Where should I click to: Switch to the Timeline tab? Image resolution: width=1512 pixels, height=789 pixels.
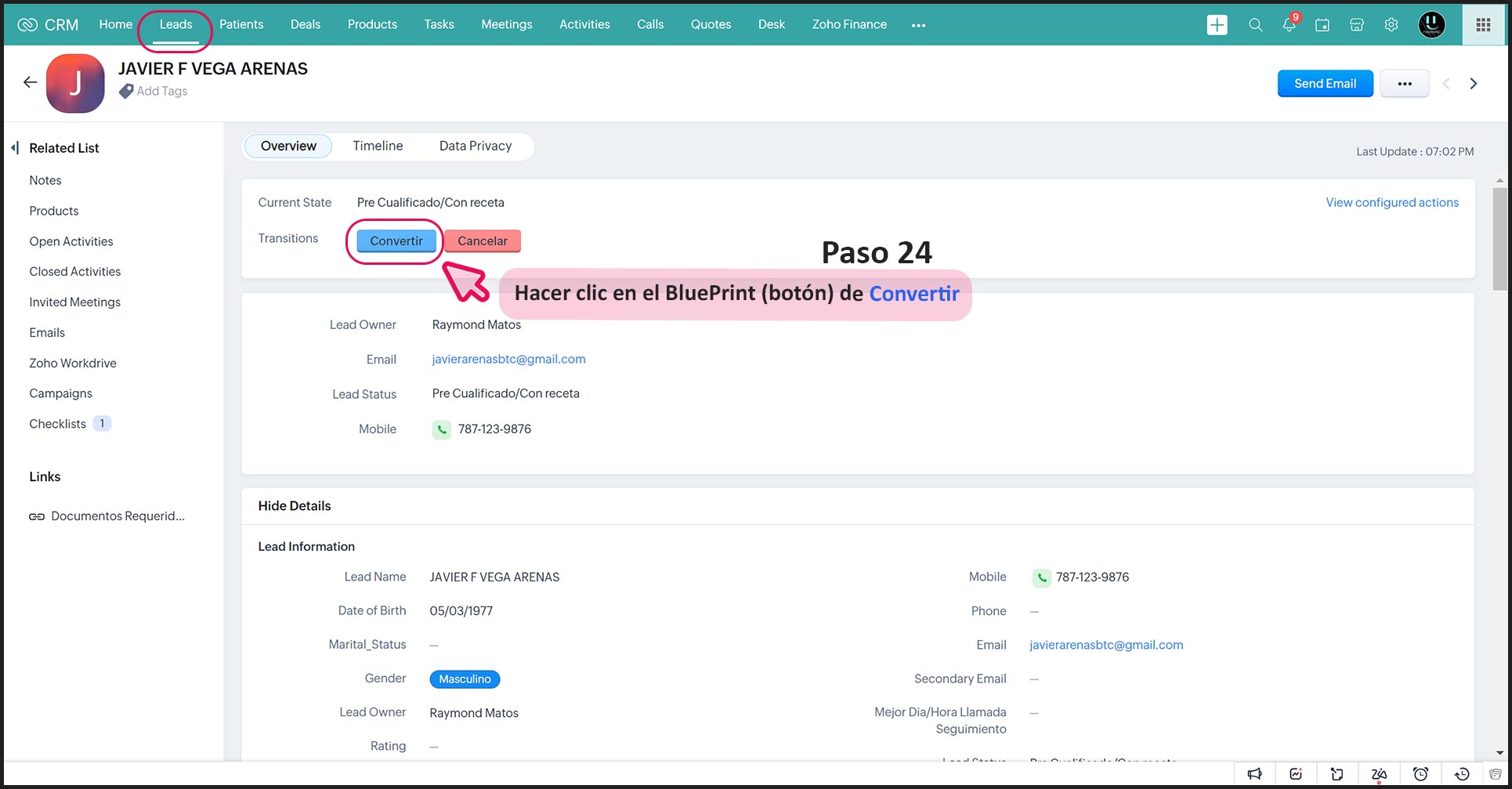pyautogui.click(x=378, y=147)
